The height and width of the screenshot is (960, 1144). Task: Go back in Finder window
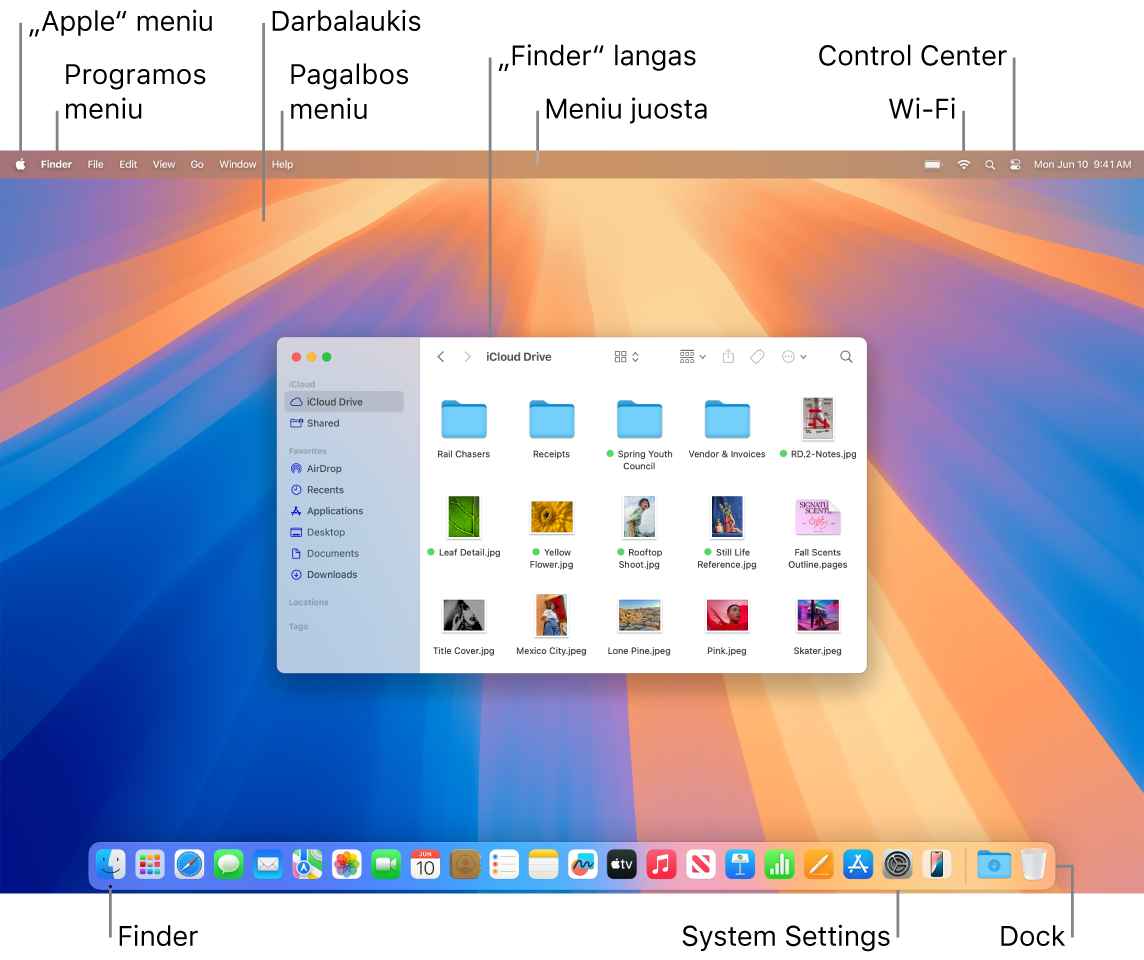coord(441,357)
